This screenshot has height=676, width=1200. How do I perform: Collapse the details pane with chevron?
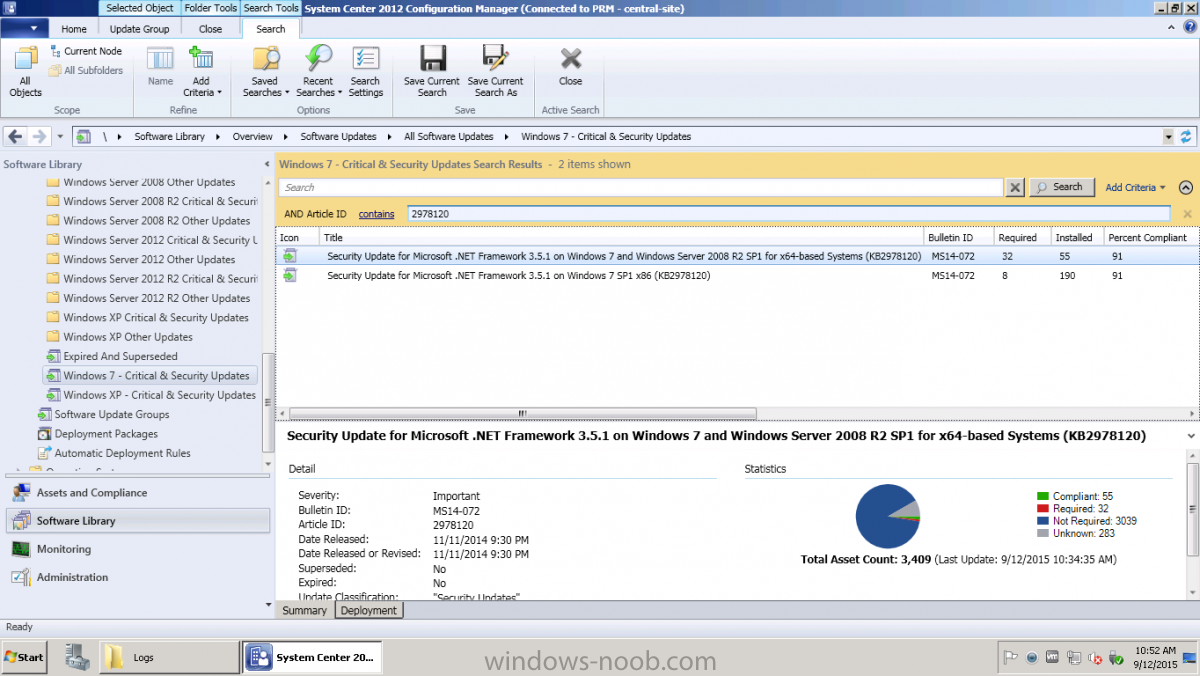coord(1191,436)
